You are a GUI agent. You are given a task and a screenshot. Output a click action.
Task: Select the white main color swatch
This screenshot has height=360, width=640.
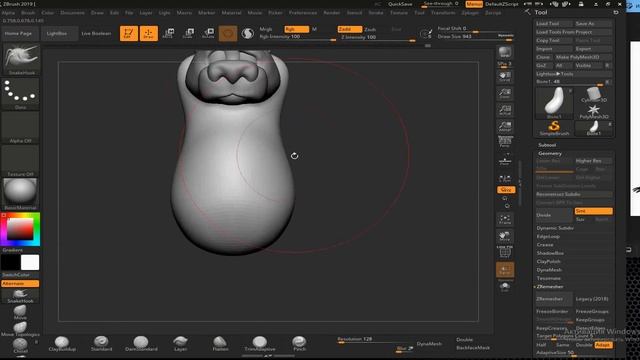click(x=30, y=262)
